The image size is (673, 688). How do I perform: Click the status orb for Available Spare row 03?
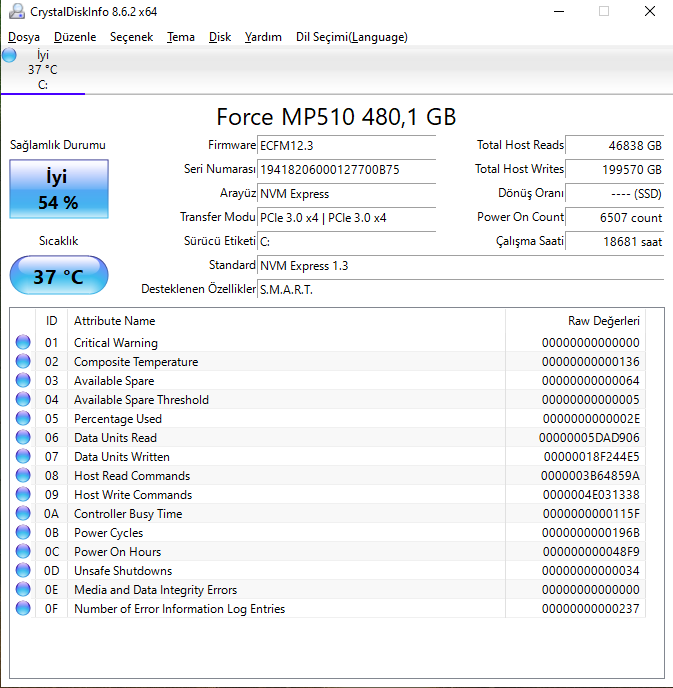[x=23, y=380]
